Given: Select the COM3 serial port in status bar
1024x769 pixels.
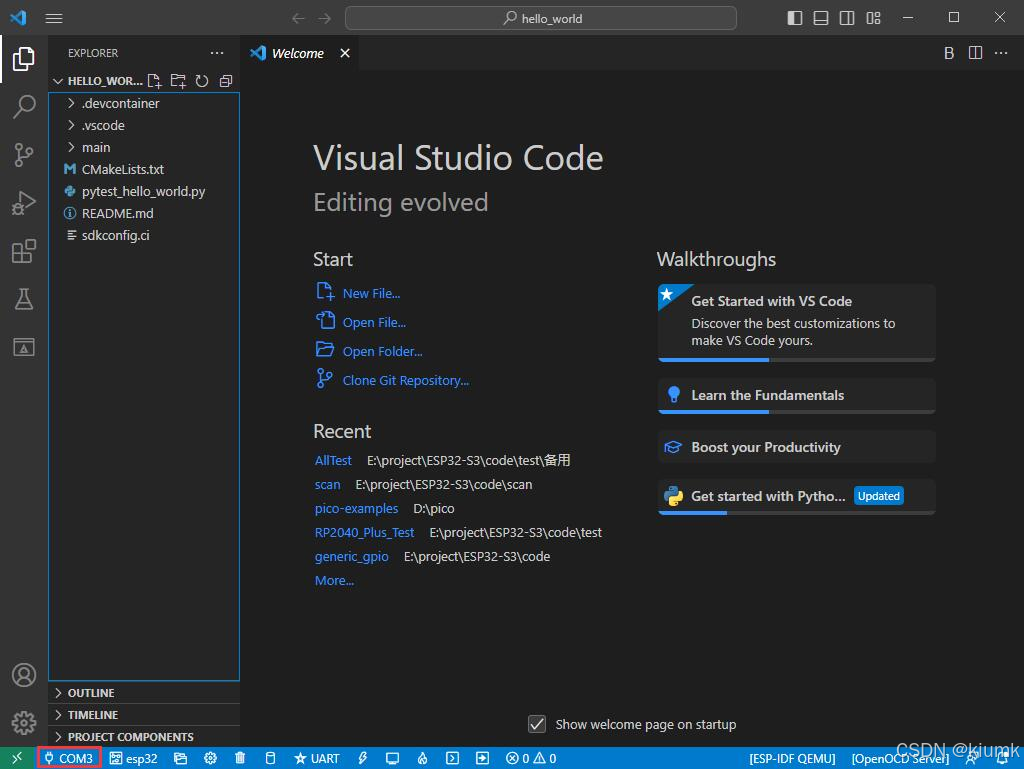Looking at the screenshot, I should 69,758.
